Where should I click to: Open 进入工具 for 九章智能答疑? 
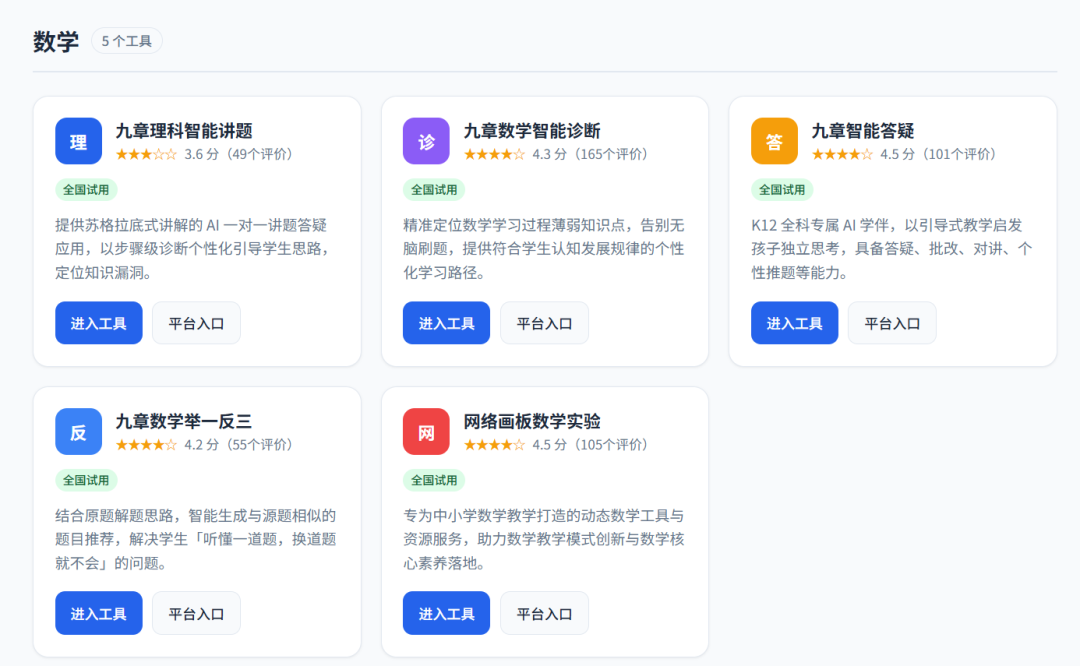pos(794,323)
